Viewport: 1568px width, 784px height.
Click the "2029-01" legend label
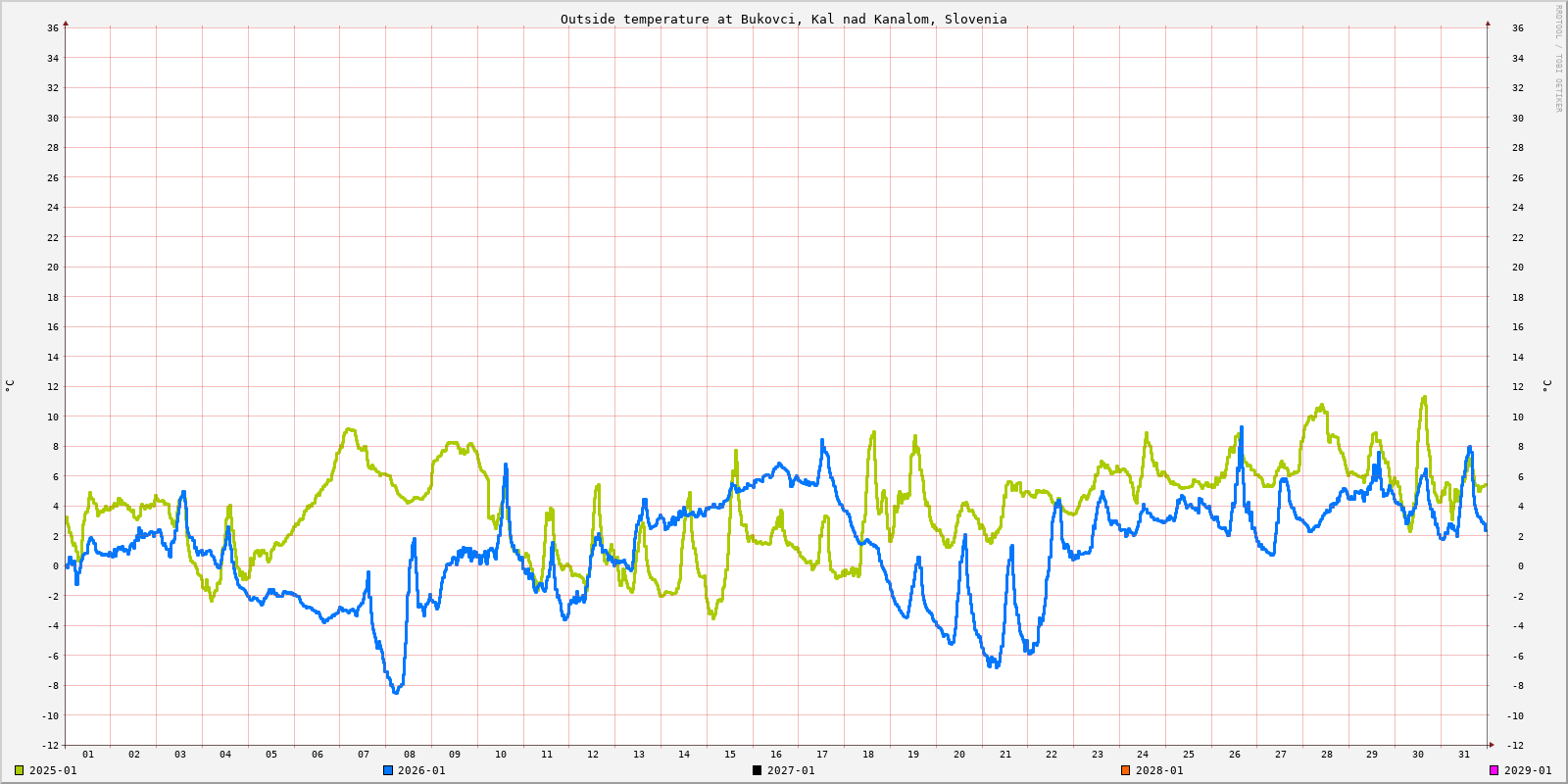tap(1528, 770)
